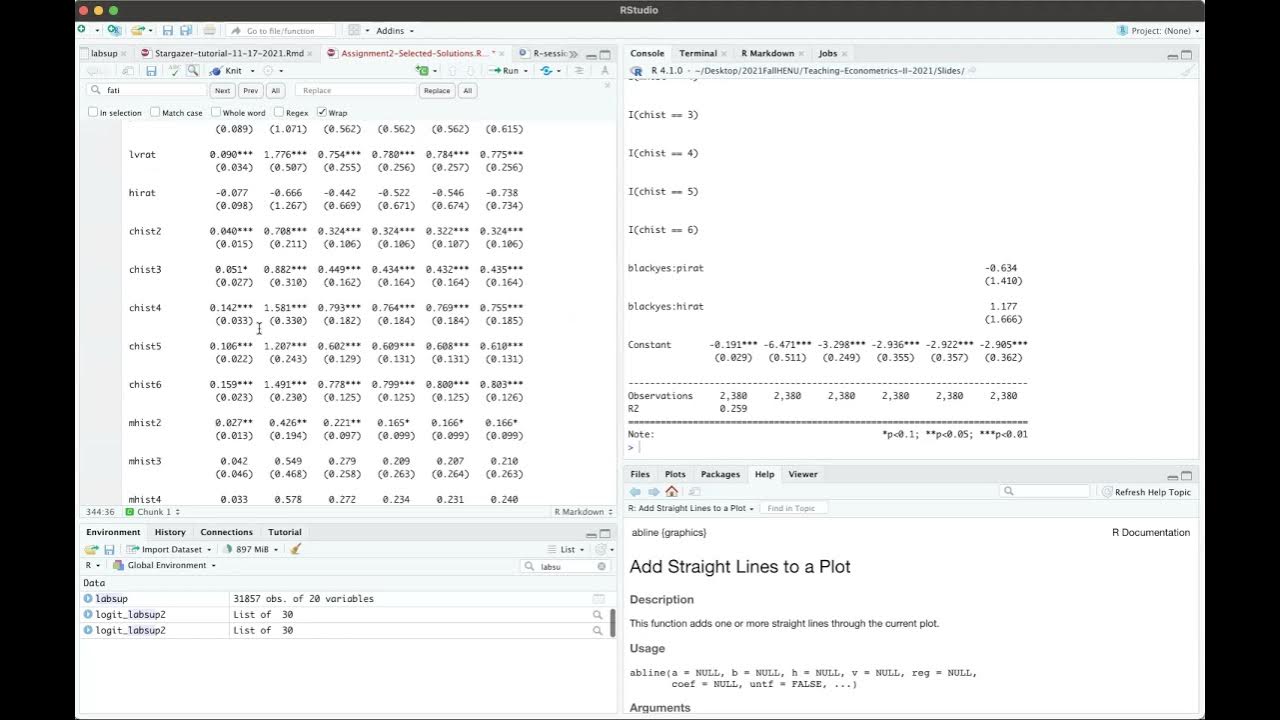Switch to the Packages tab

coord(720,474)
